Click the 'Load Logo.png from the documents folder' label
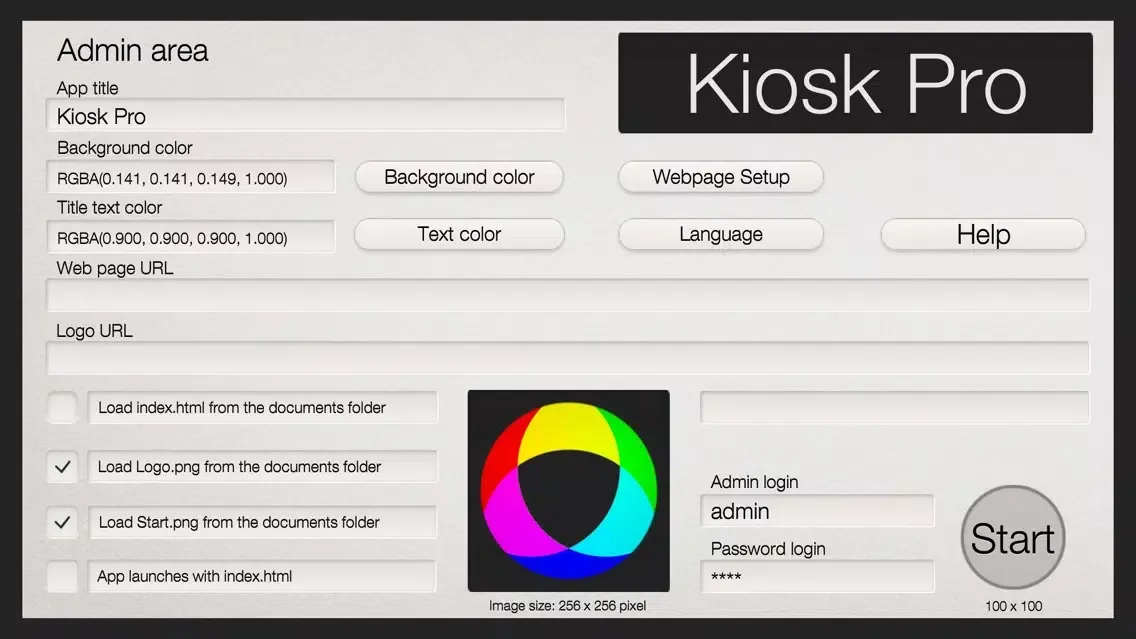The width and height of the screenshot is (1136, 639). [x=262, y=467]
